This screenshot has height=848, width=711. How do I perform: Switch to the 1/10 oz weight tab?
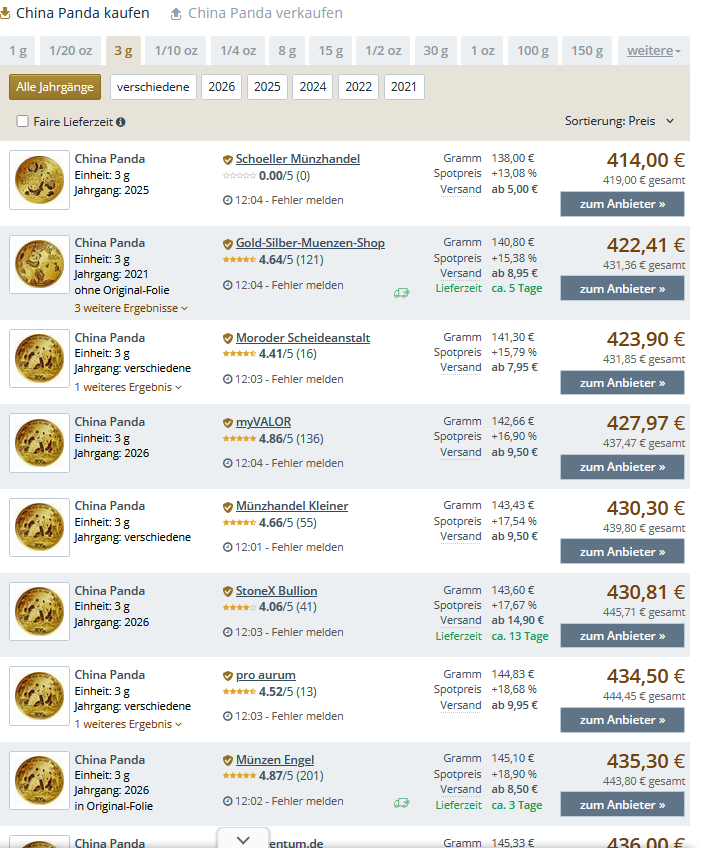(x=176, y=50)
